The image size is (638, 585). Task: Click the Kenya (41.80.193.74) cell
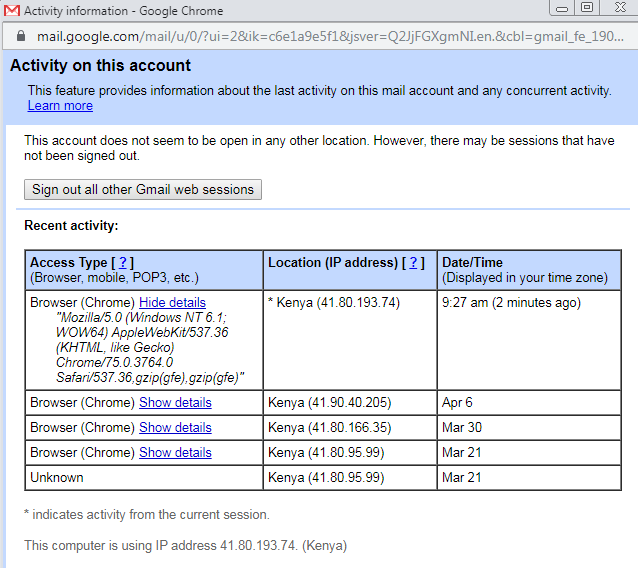tap(350, 340)
